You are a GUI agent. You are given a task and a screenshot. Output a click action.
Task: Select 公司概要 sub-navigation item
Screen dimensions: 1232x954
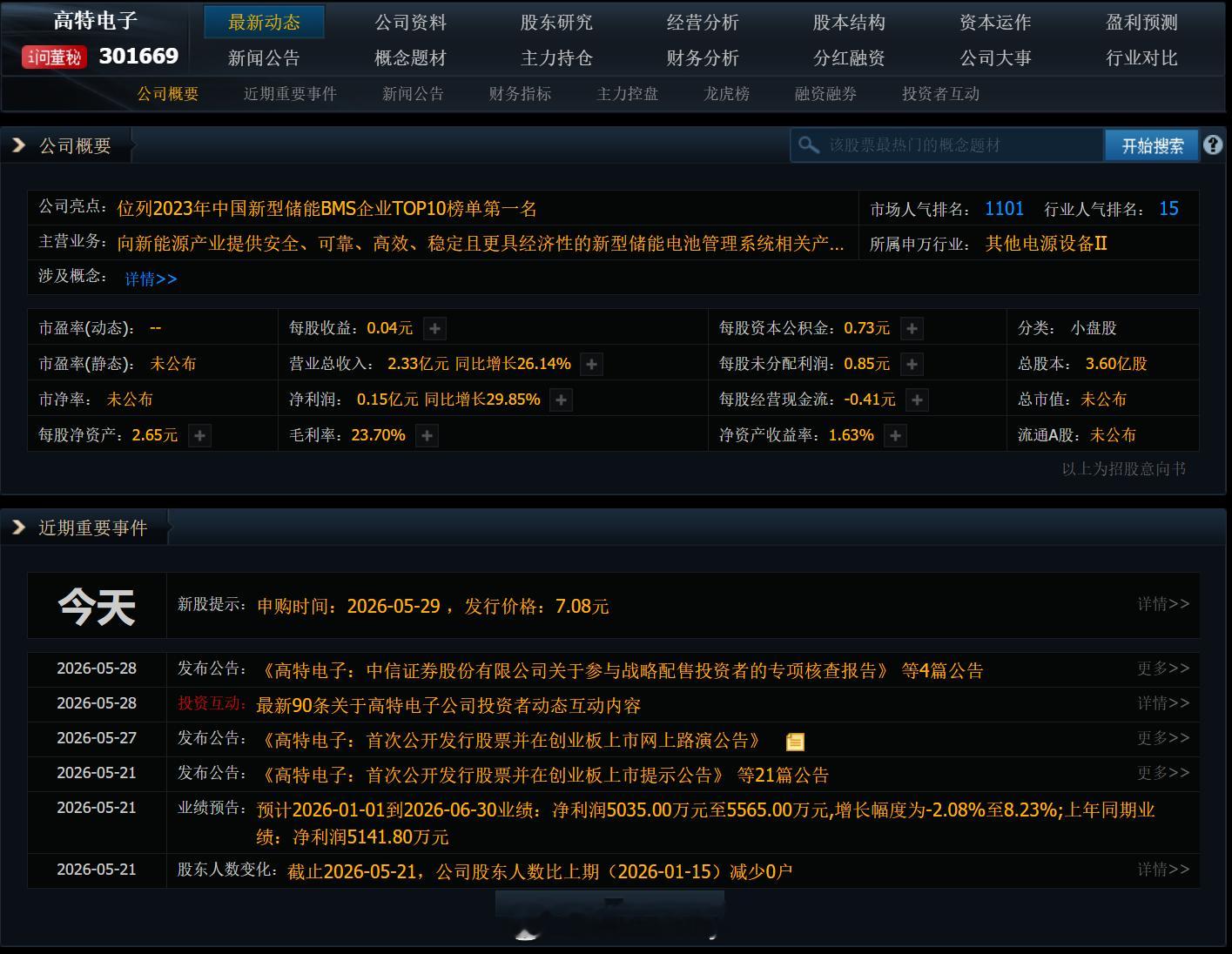168,94
